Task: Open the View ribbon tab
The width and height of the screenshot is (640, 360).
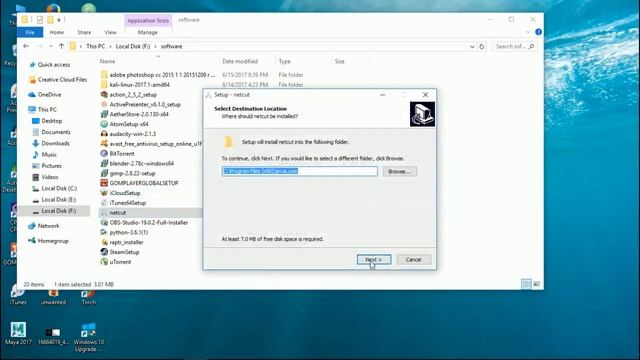Action: tap(110, 32)
